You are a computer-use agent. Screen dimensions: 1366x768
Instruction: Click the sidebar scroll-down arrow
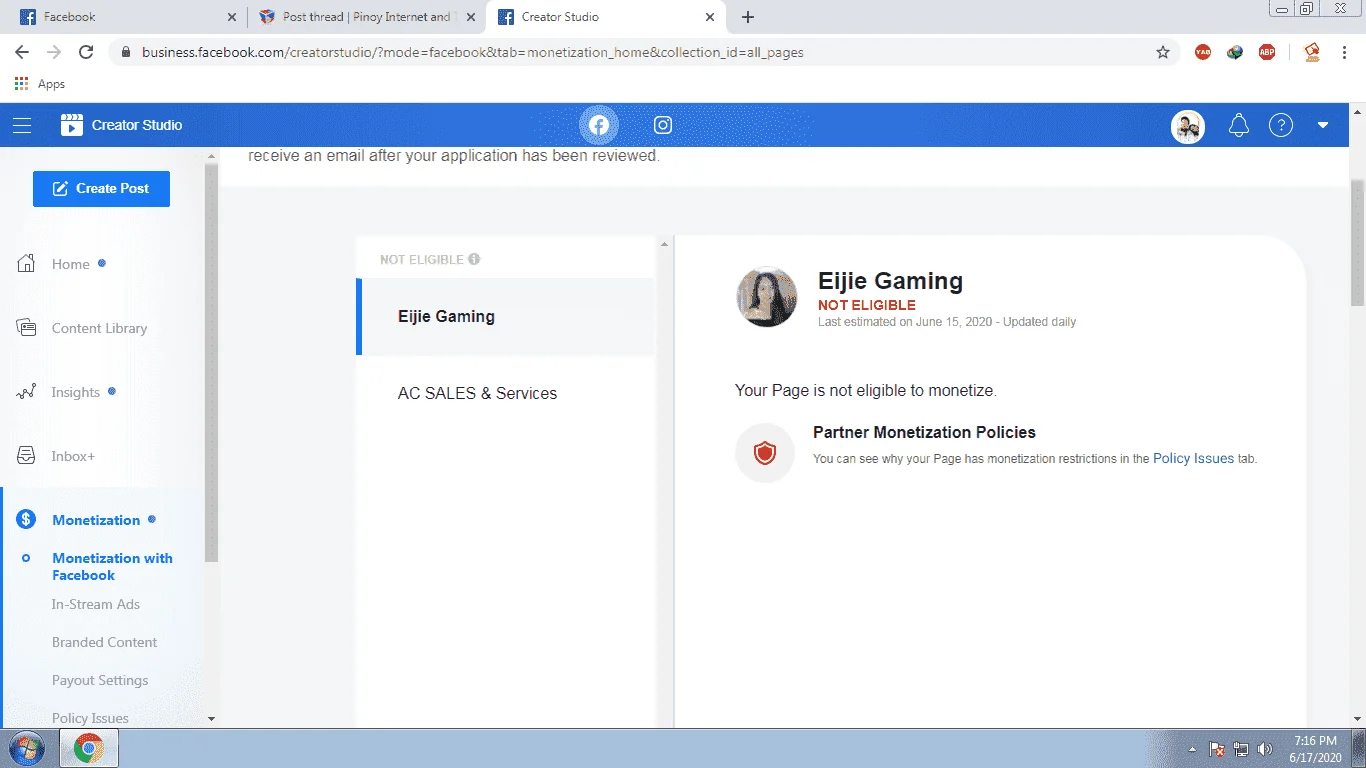pos(211,719)
